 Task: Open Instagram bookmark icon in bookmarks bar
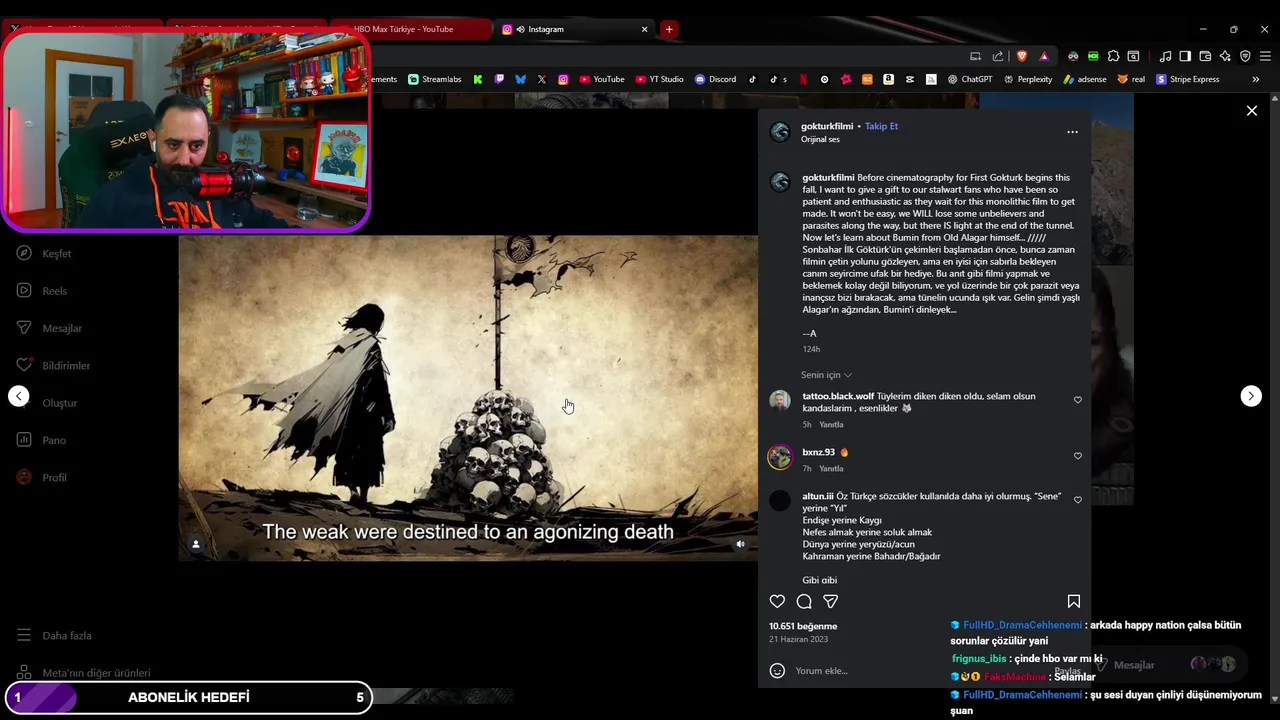[x=563, y=79]
